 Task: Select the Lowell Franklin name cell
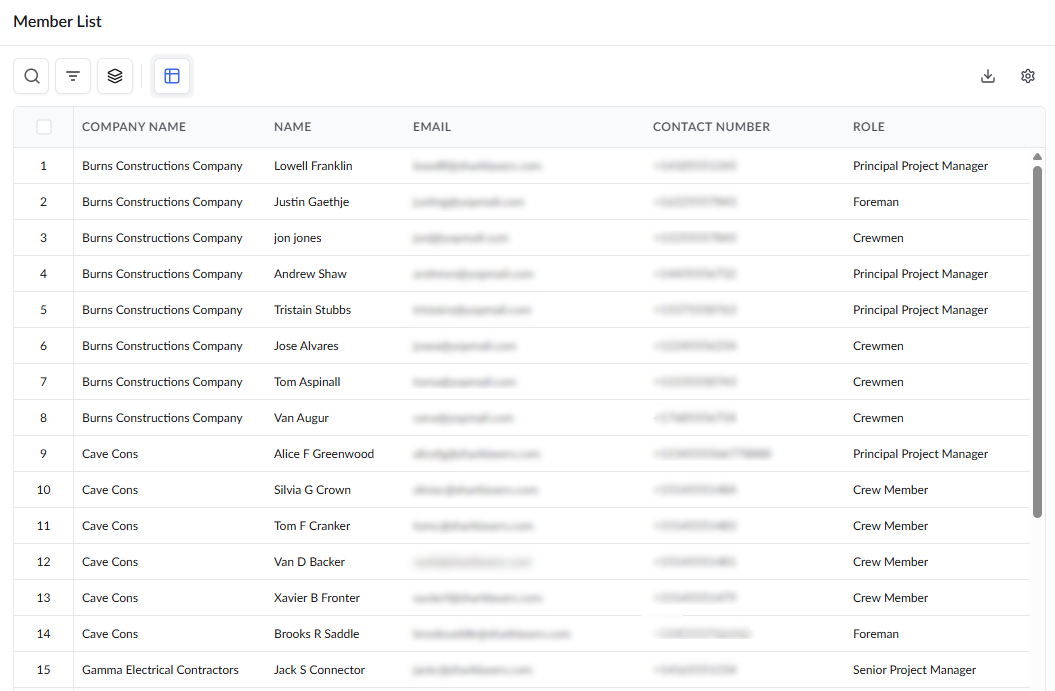pyautogui.click(x=313, y=166)
